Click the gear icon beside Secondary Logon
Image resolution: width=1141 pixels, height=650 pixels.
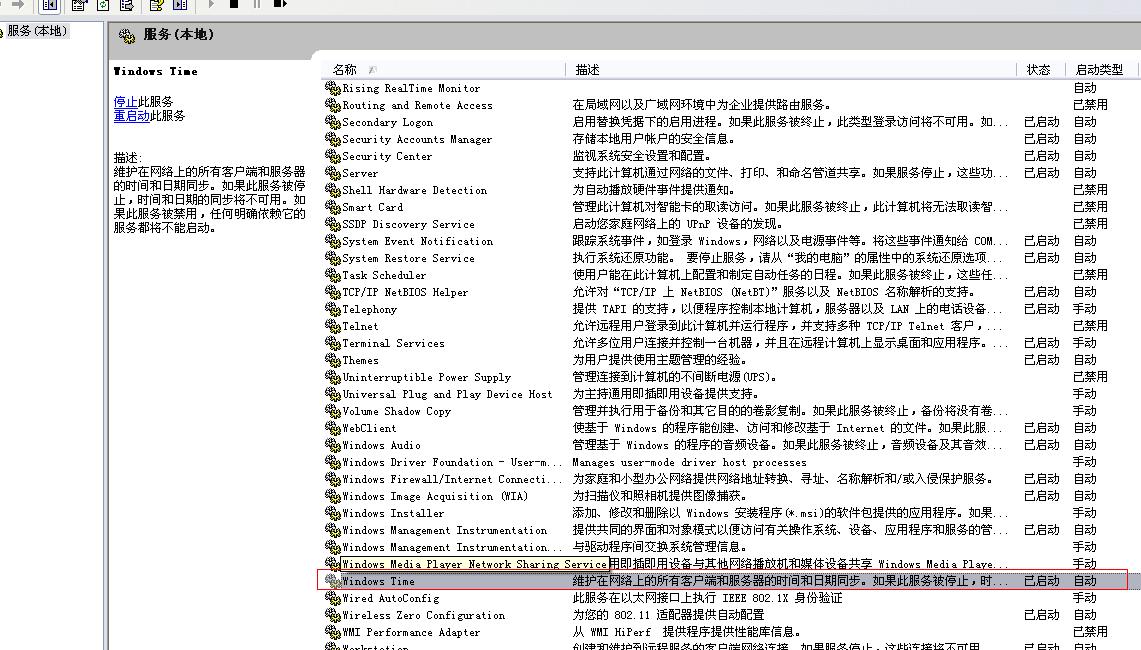pos(333,122)
